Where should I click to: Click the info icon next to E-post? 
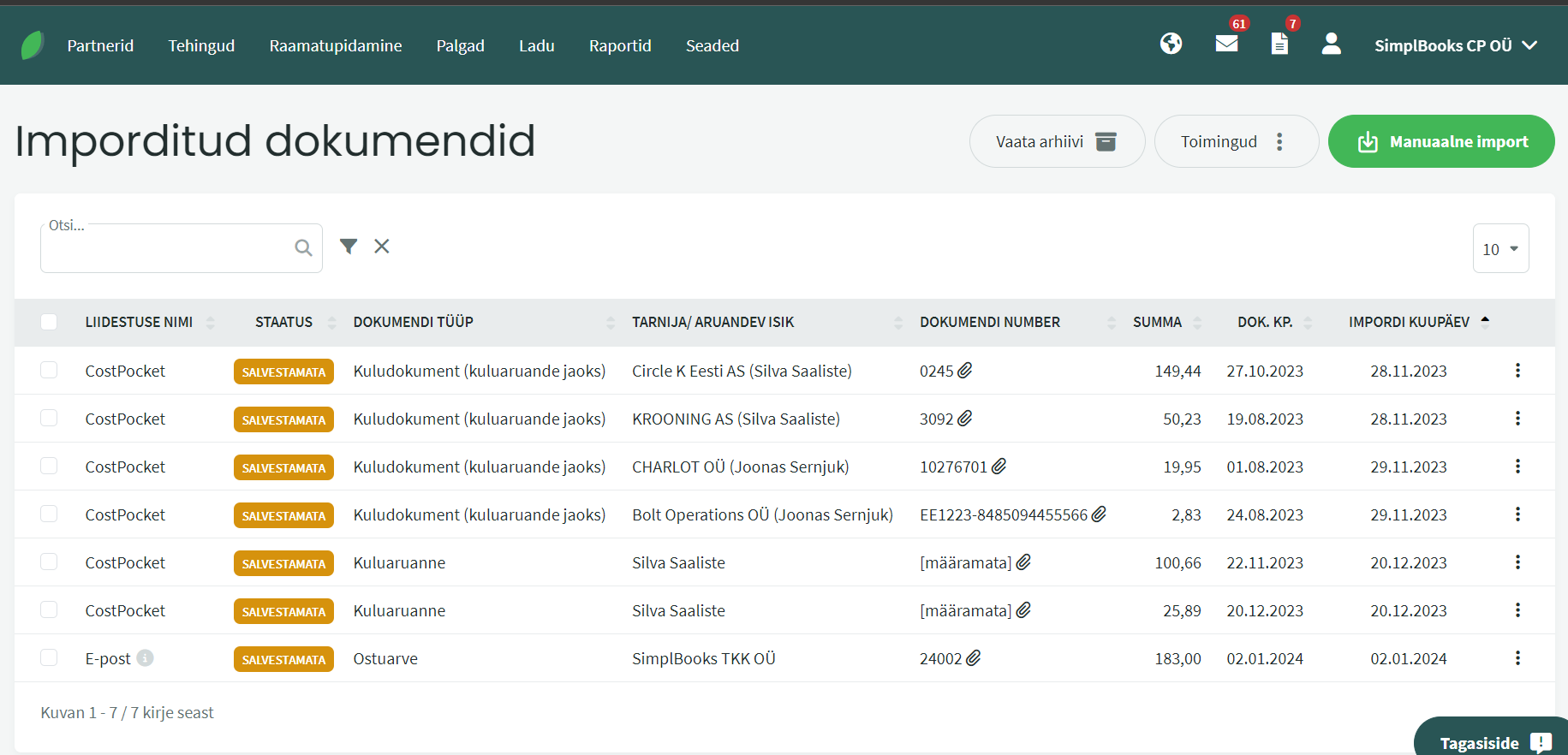pos(145,657)
